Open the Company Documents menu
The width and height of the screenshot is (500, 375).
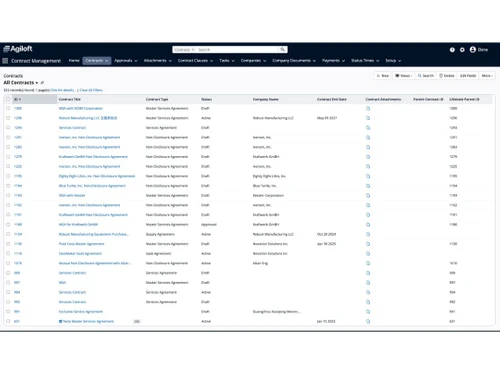click(294, 61)
